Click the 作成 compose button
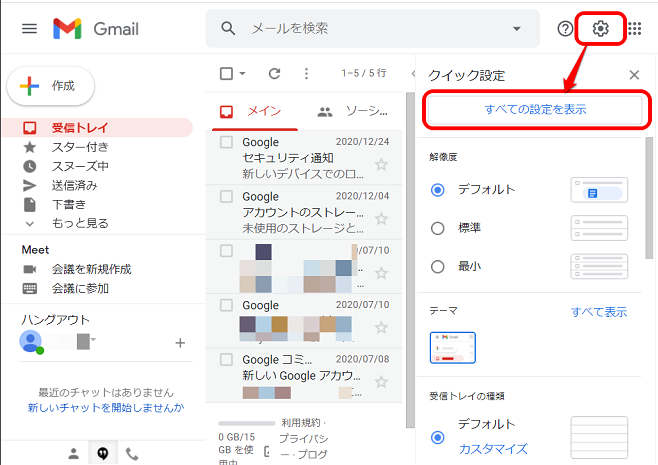This screenshot has height=465, width=658. [51, 86]
